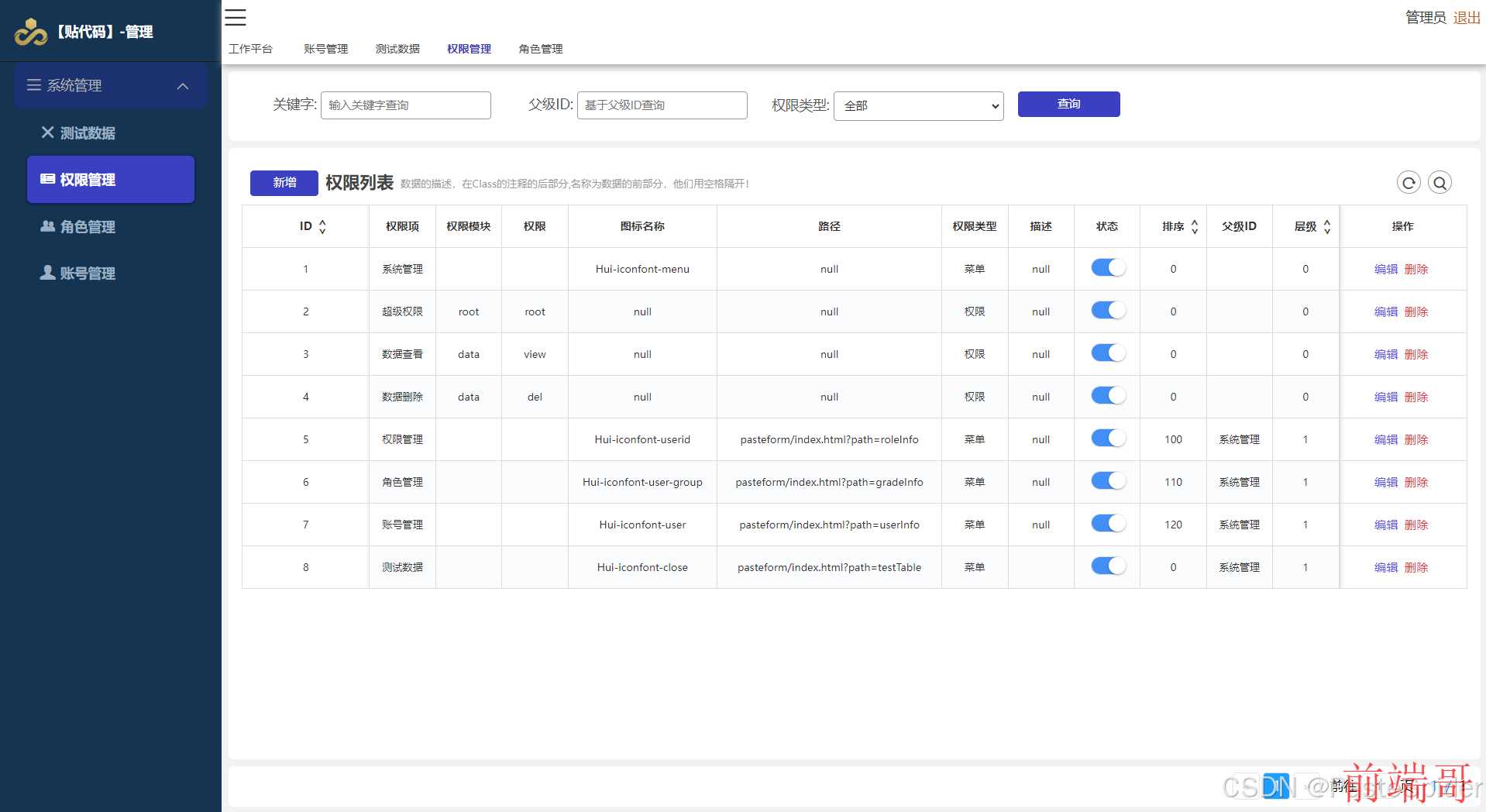Switch to the 角色管理 top tab
The image size is (1486, 812).
pyautogui.click(x=541, y=49)
